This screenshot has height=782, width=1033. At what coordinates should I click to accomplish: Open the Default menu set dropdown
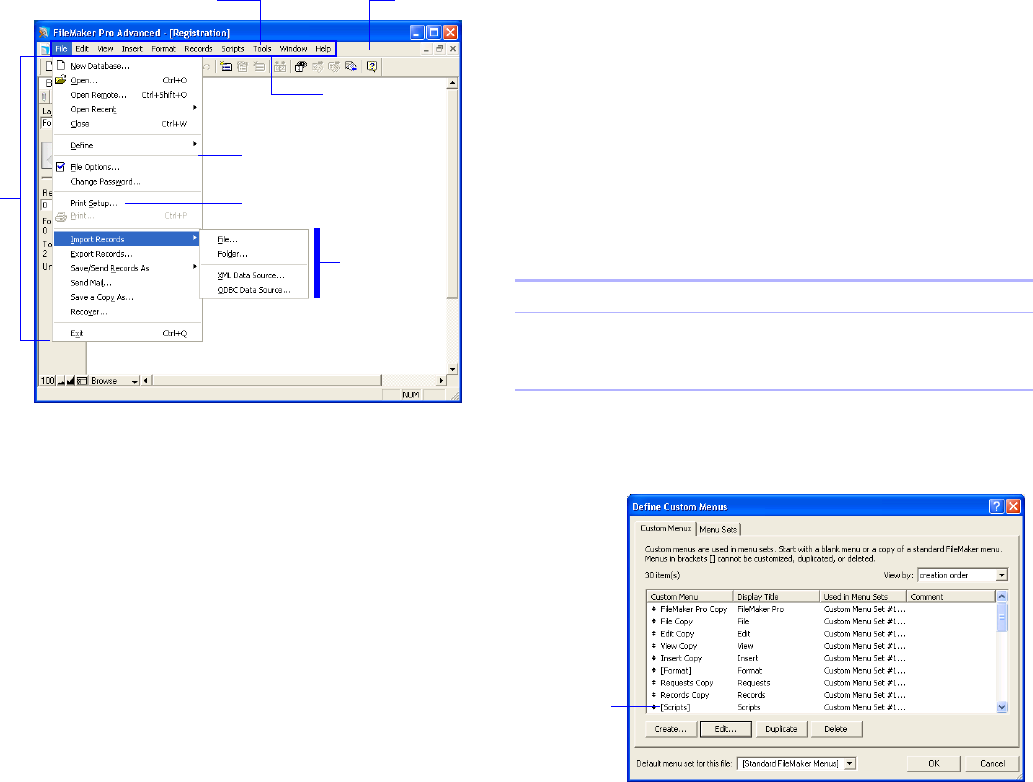click(x=849, y=763)
